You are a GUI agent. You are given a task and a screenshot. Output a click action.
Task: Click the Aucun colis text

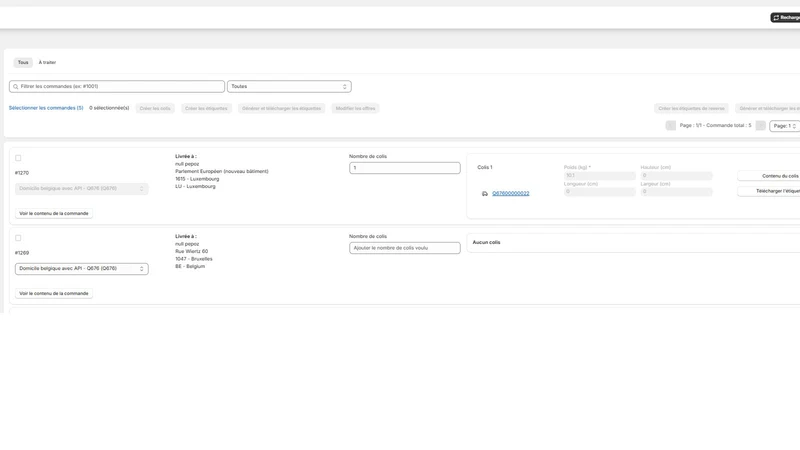pyautogui.click(x=486, y=242)
